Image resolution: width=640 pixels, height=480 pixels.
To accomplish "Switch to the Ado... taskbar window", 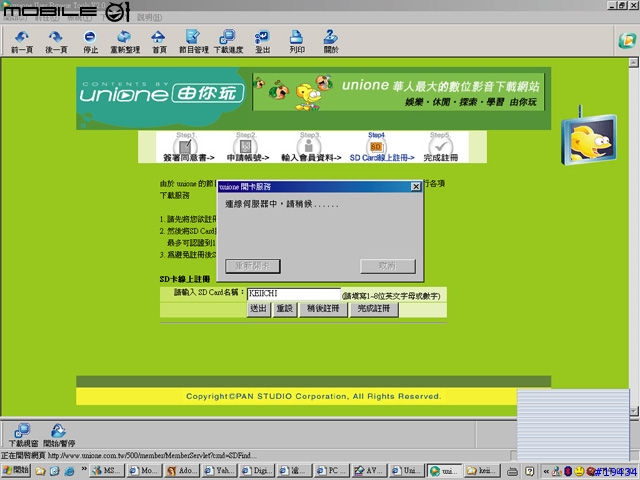I will (x=182, y=471).
